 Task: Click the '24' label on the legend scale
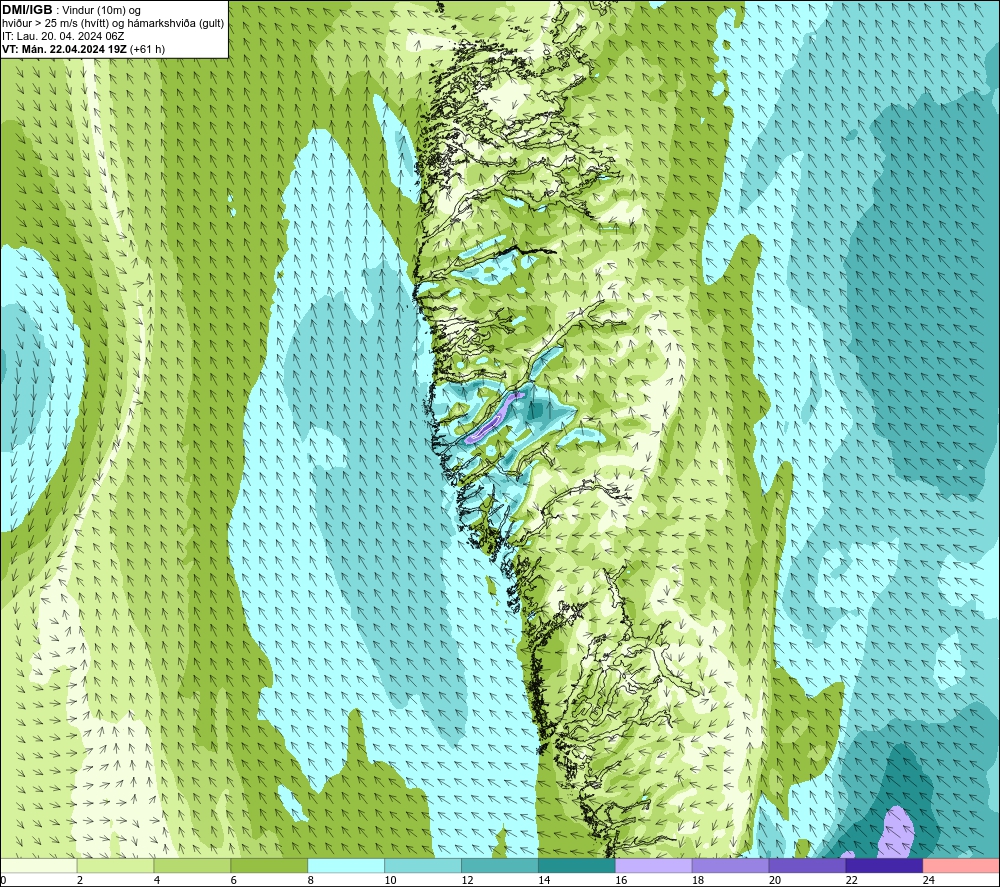[929, 880]
